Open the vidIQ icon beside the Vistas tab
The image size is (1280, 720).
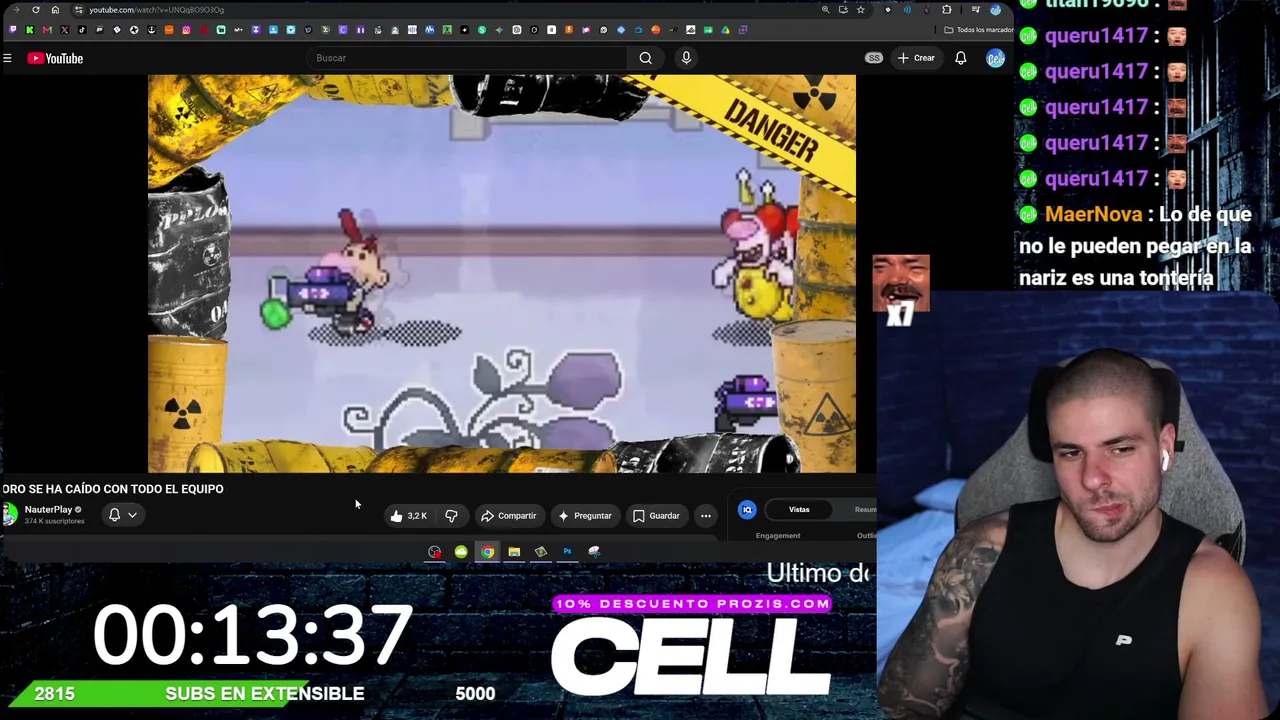747,510
